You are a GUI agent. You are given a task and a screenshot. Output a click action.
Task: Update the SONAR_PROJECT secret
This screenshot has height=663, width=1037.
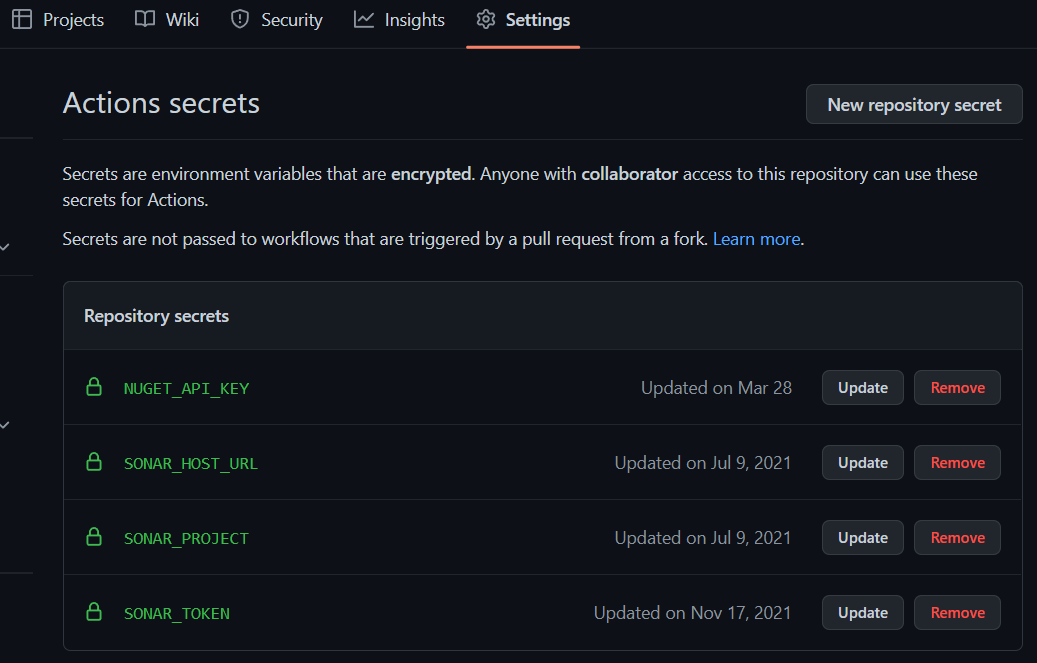click(x=862, y=537)
